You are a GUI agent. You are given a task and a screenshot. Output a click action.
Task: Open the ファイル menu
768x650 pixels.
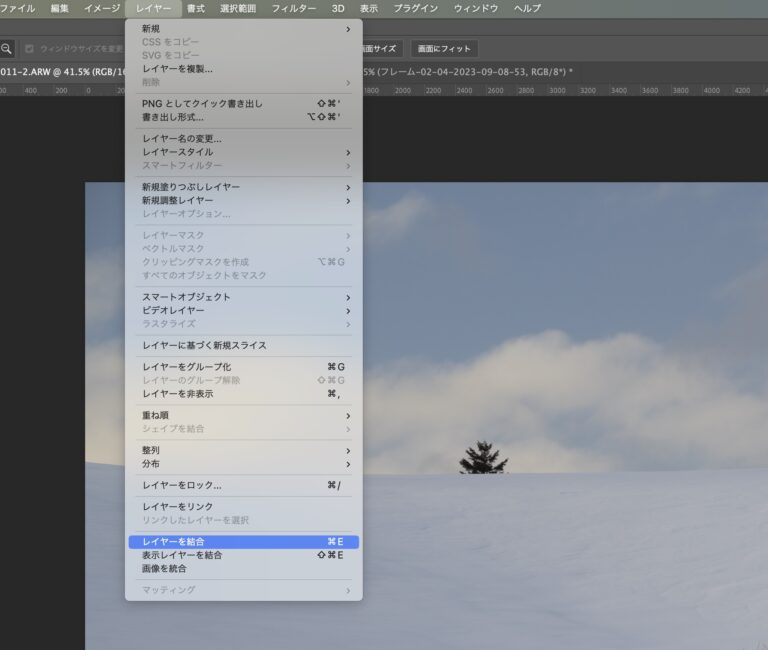16,8
